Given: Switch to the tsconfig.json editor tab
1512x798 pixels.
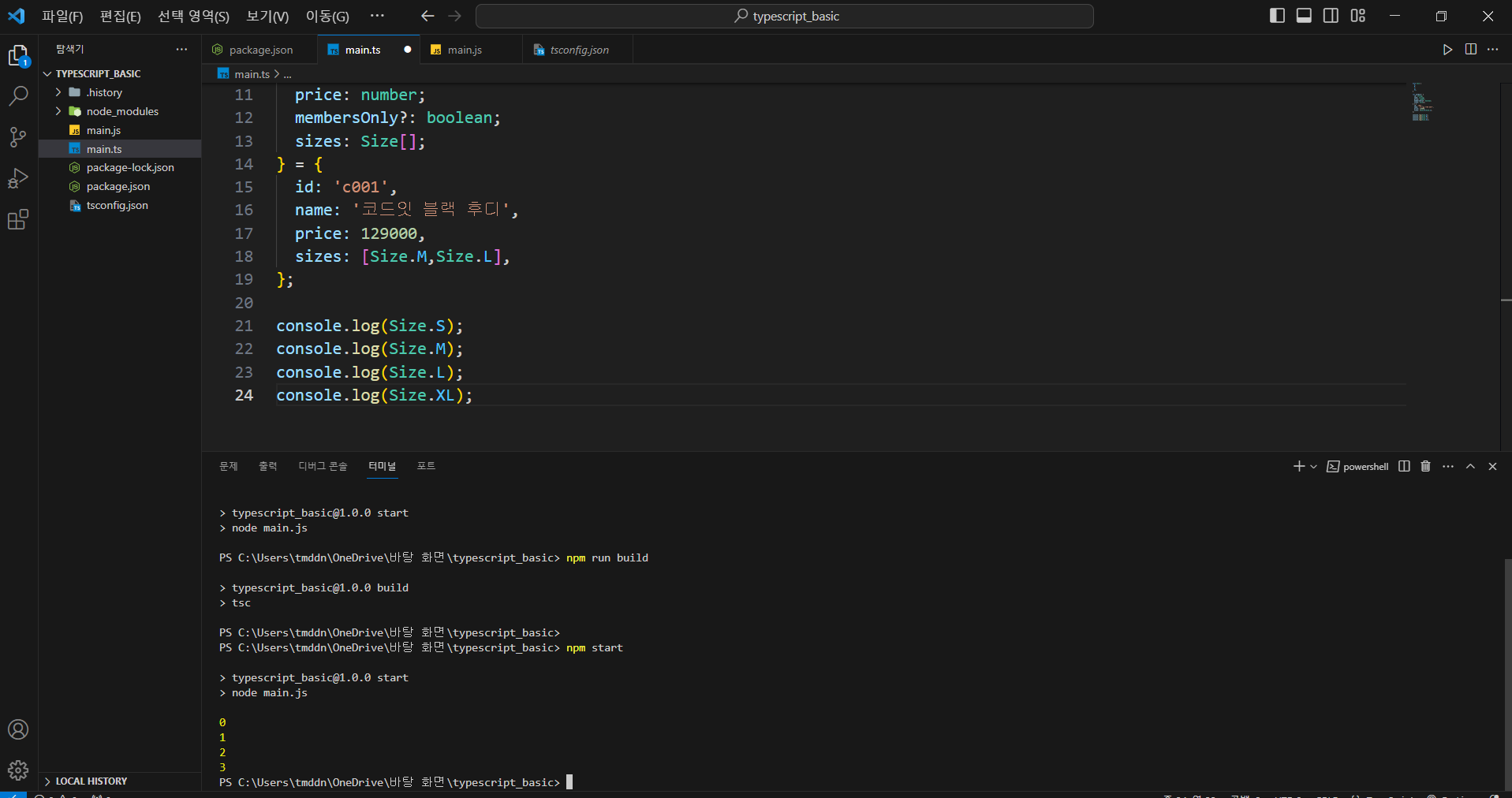Looking at the screenshot, I should [x=579, y=50].
